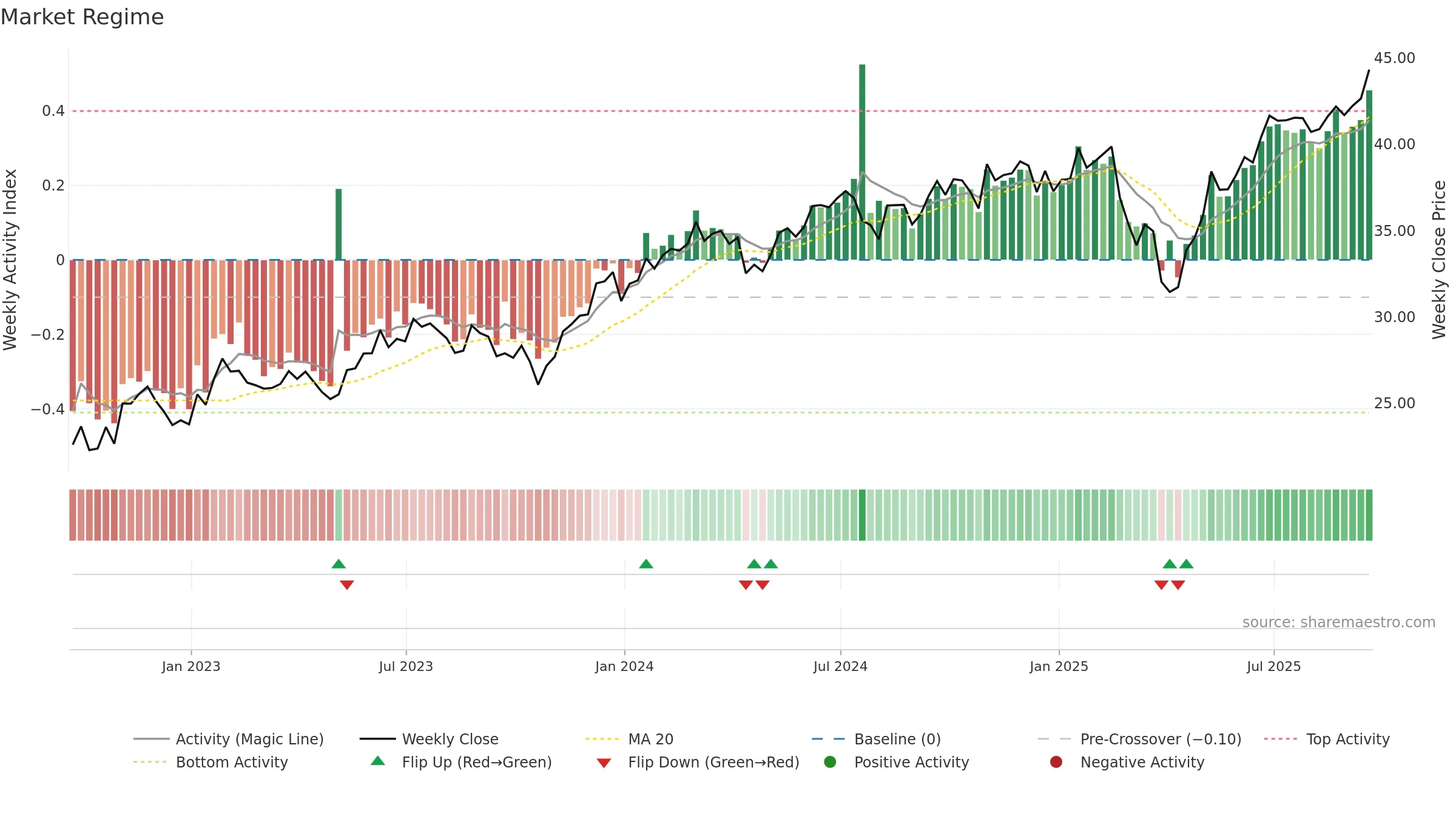This screenshot has width=1456, height=819.
Task: Toggle the Activity (Magic Line) legend entry
Action: (x=229, y=739)
